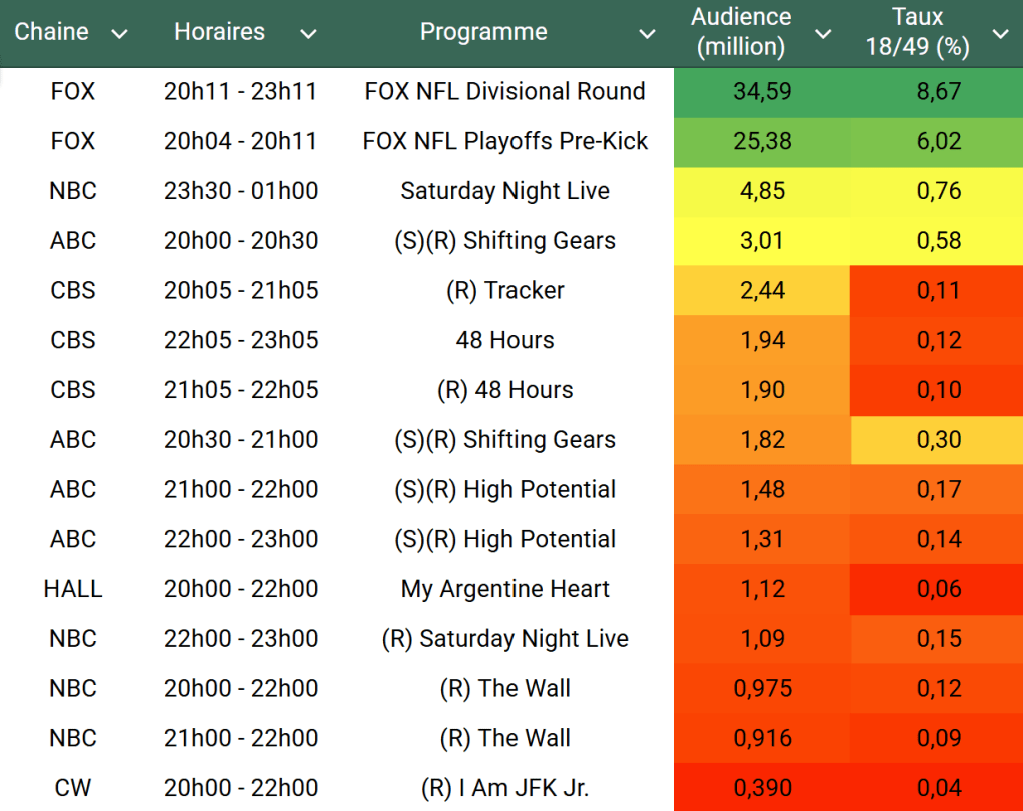
Task: Click the FOX NFL Playoffs Pre-Kick cell
Action: pos(505,141)
